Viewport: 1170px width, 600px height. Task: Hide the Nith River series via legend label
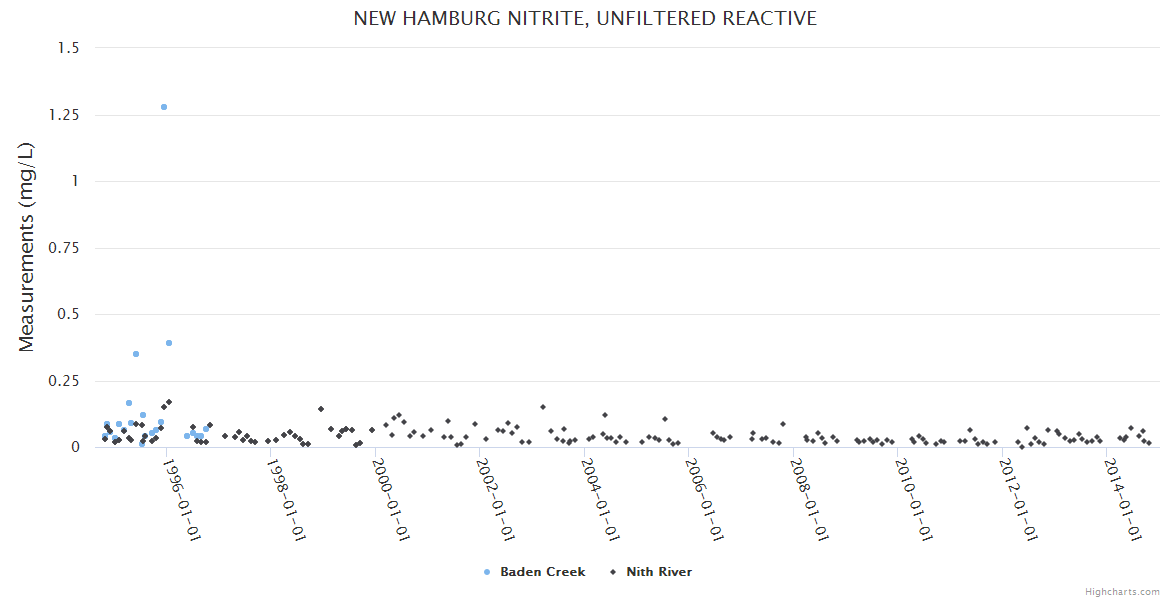658,572
